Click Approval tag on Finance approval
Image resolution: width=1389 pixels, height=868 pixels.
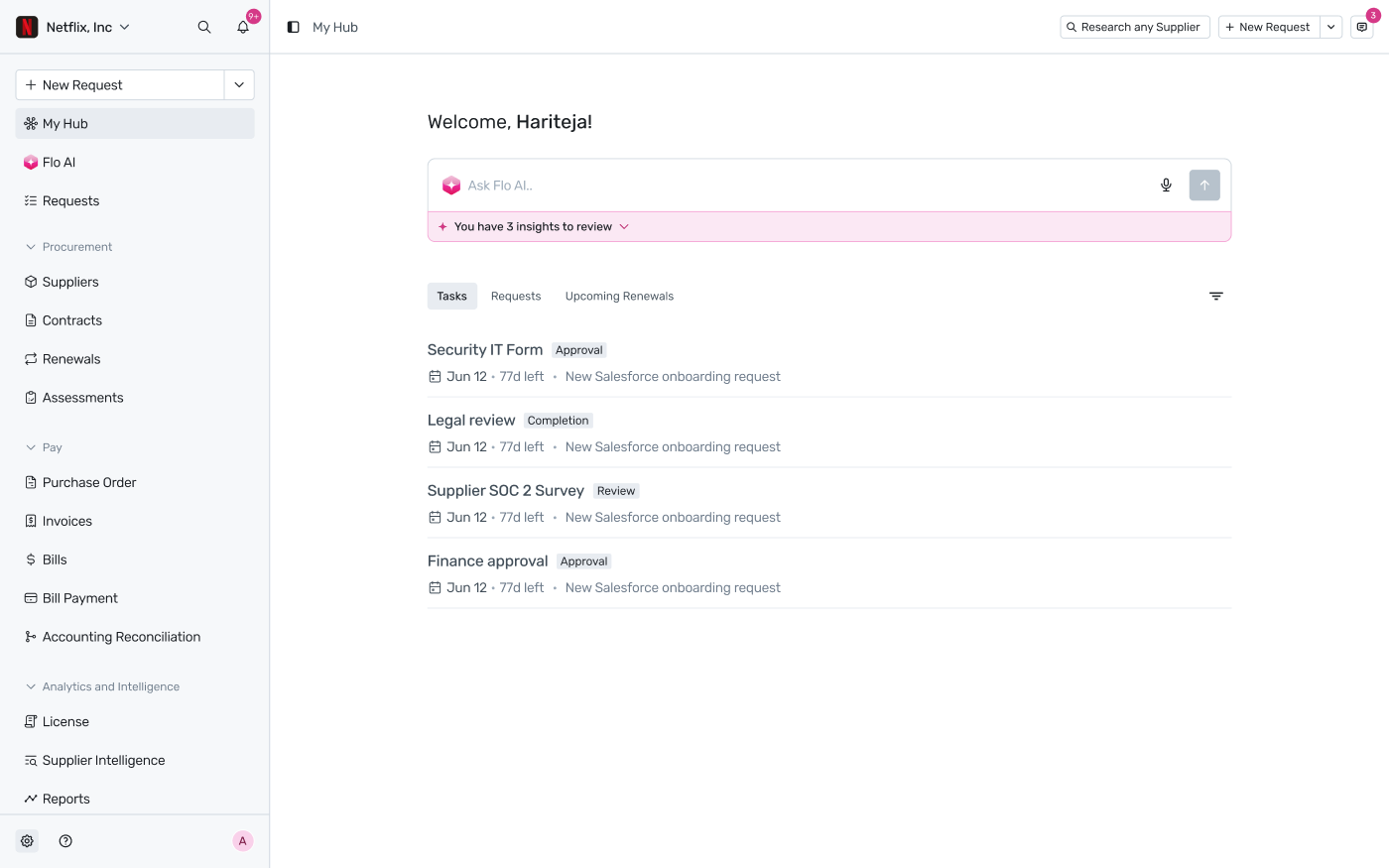[x=583, y=561]
